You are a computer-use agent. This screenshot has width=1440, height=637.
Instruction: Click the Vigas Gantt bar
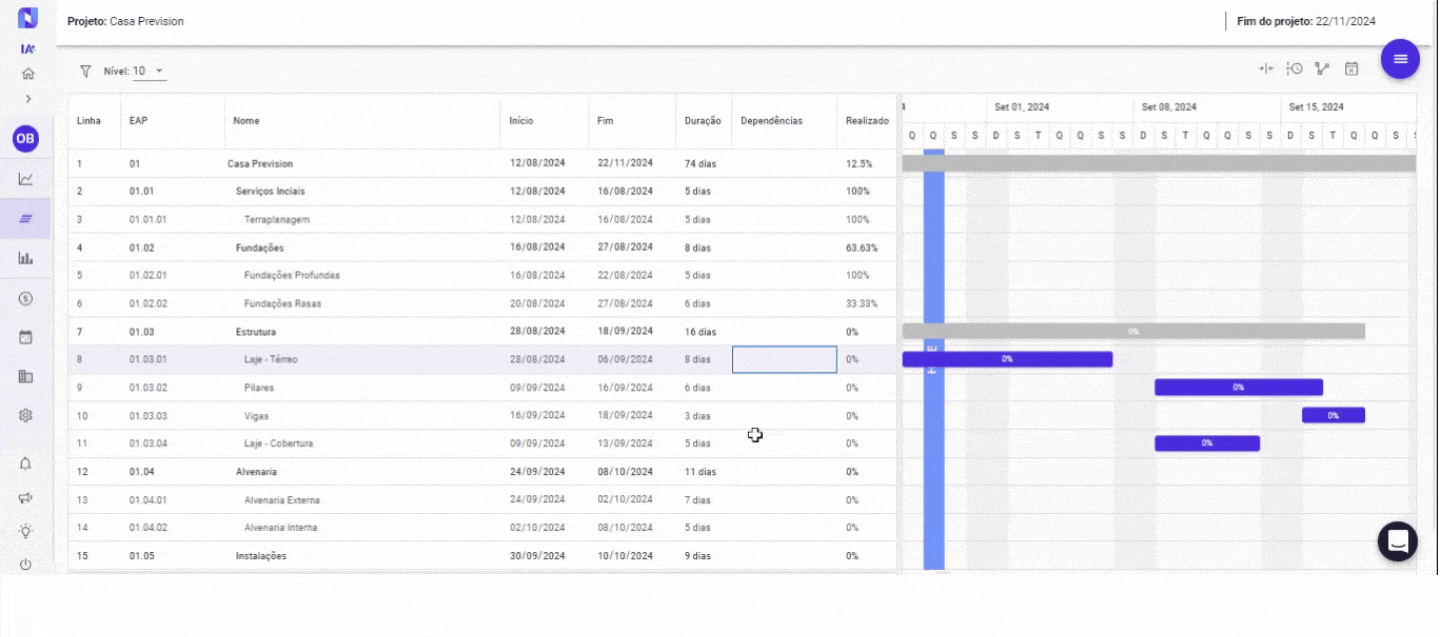point(1333,415)
